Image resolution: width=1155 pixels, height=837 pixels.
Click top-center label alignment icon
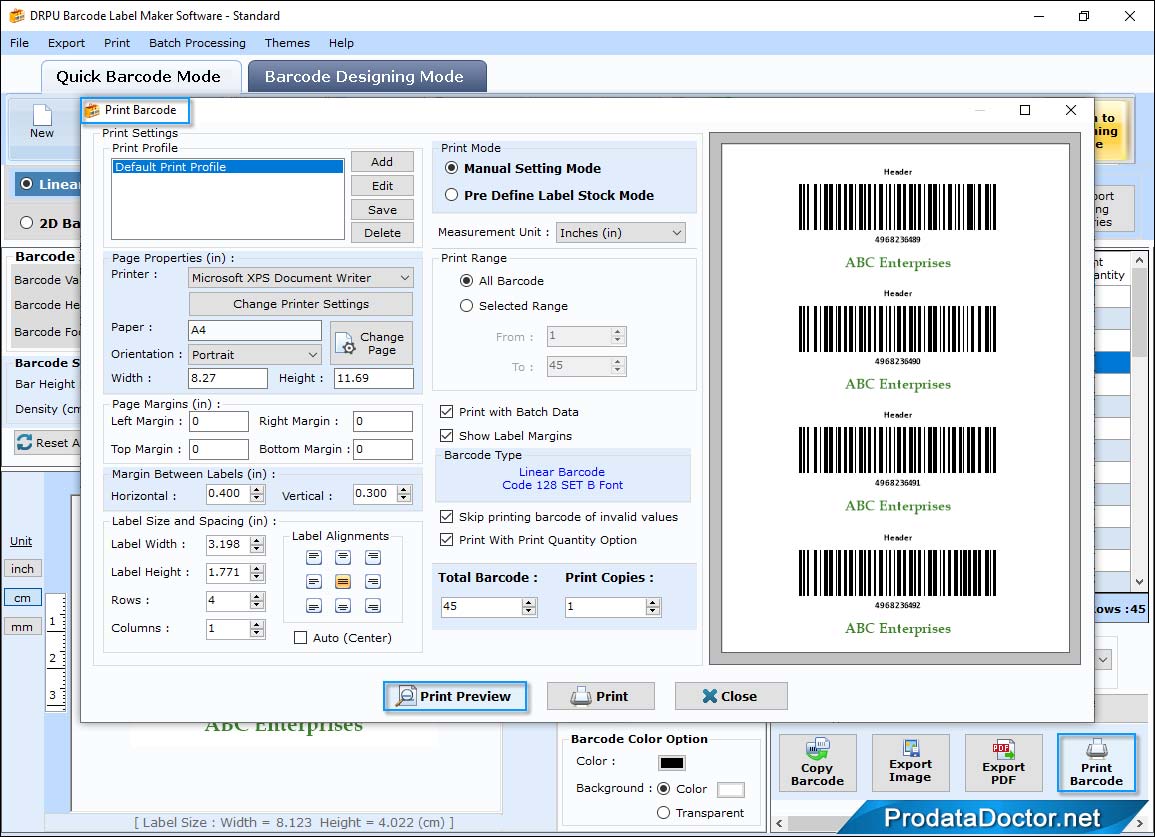point(343,557)
